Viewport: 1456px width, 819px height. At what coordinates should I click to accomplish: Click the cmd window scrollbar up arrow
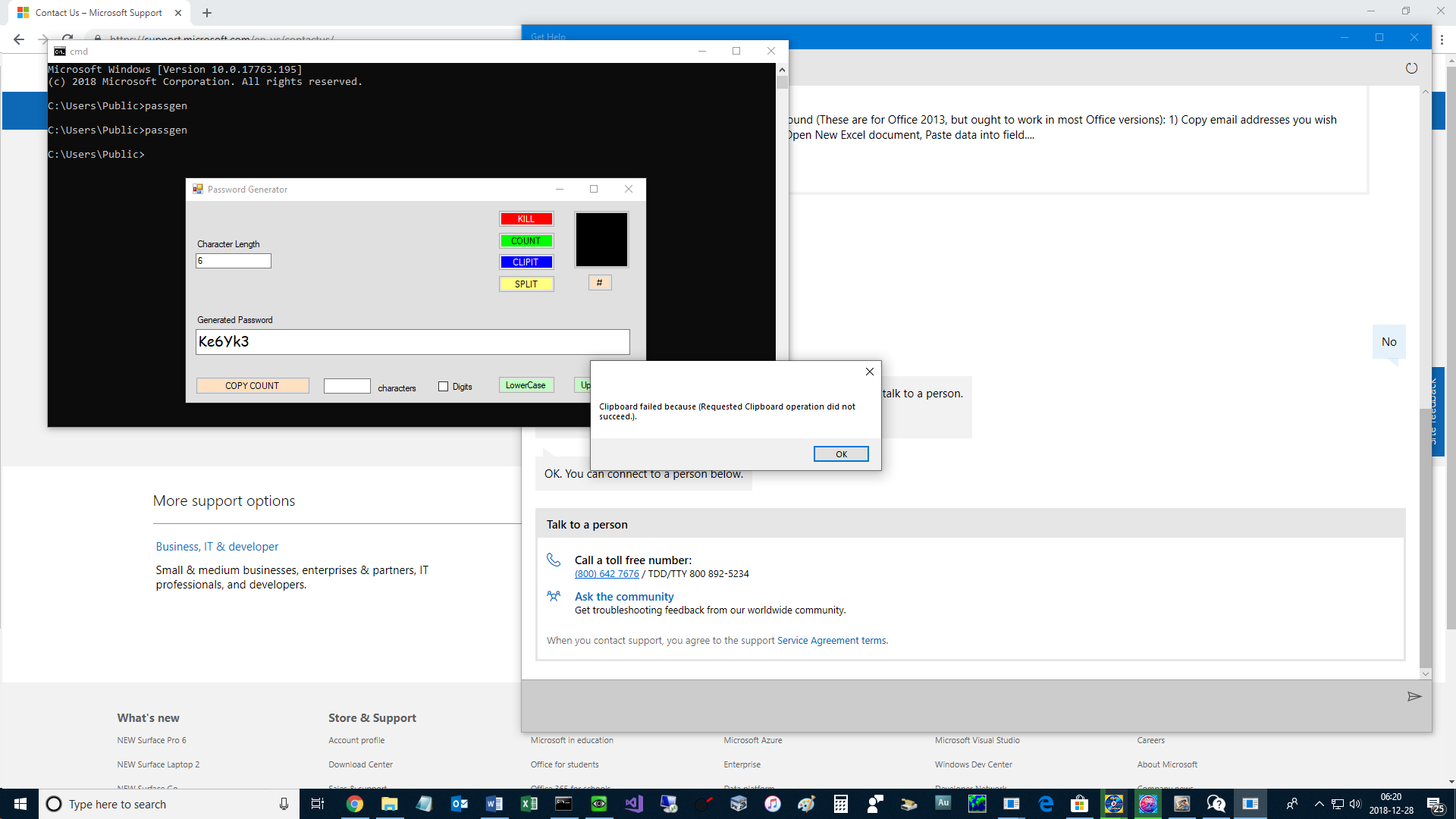tap(782, 70)
